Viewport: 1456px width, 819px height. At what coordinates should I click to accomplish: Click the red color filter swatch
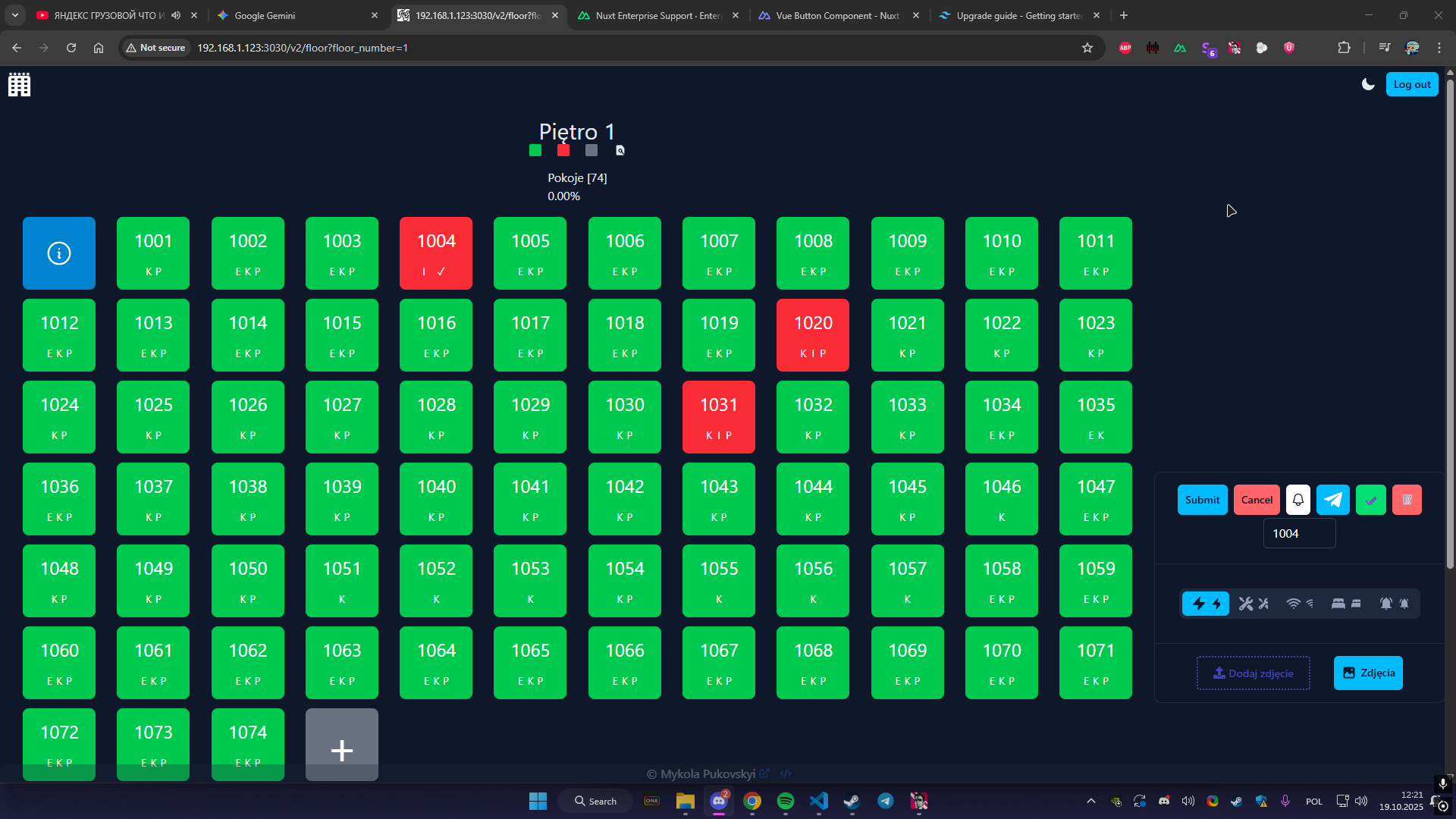(563, 150)
